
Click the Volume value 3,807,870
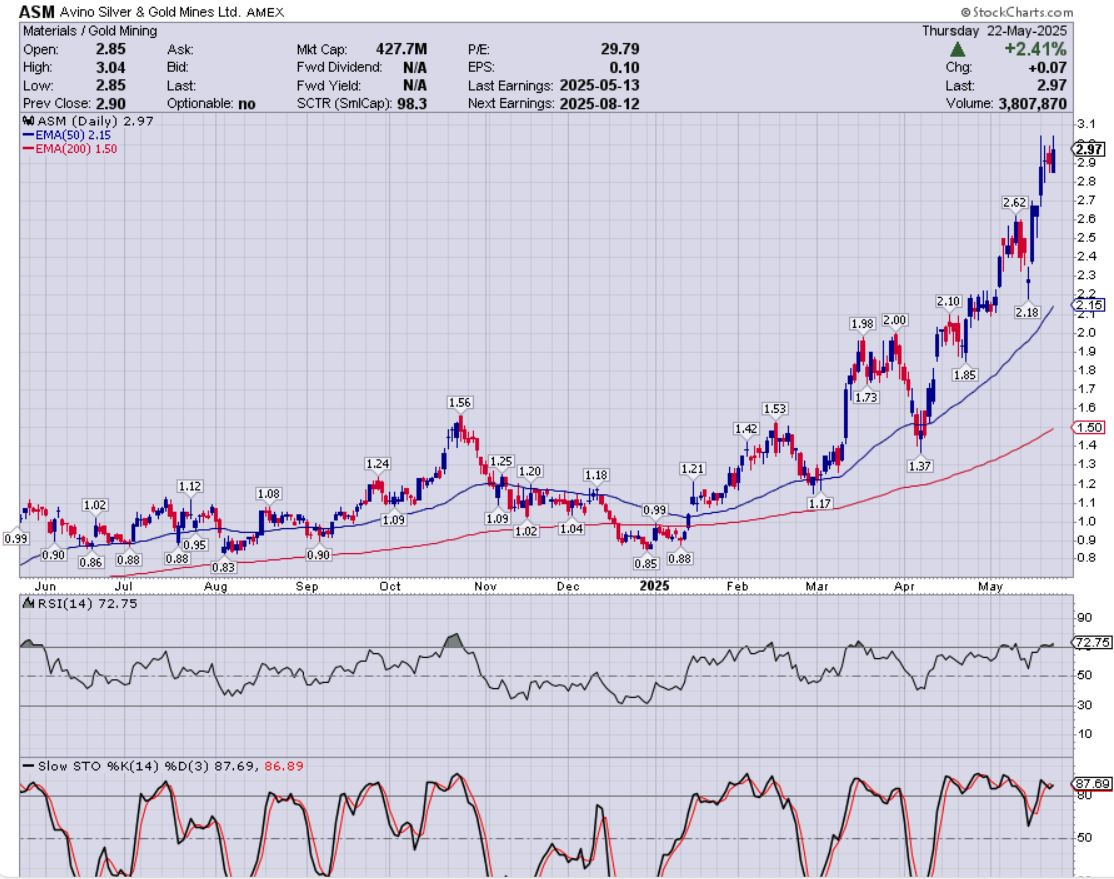point(1032,104)
